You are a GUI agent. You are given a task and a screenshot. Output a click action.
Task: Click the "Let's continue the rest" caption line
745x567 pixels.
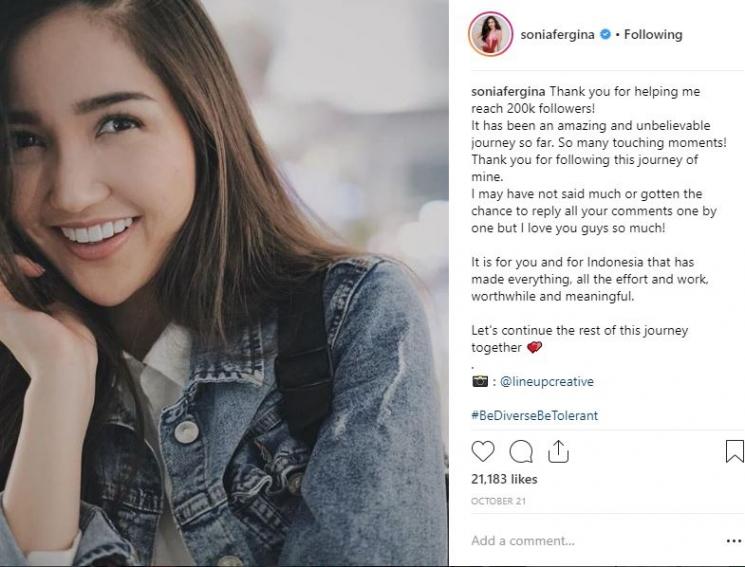[579, 330]
